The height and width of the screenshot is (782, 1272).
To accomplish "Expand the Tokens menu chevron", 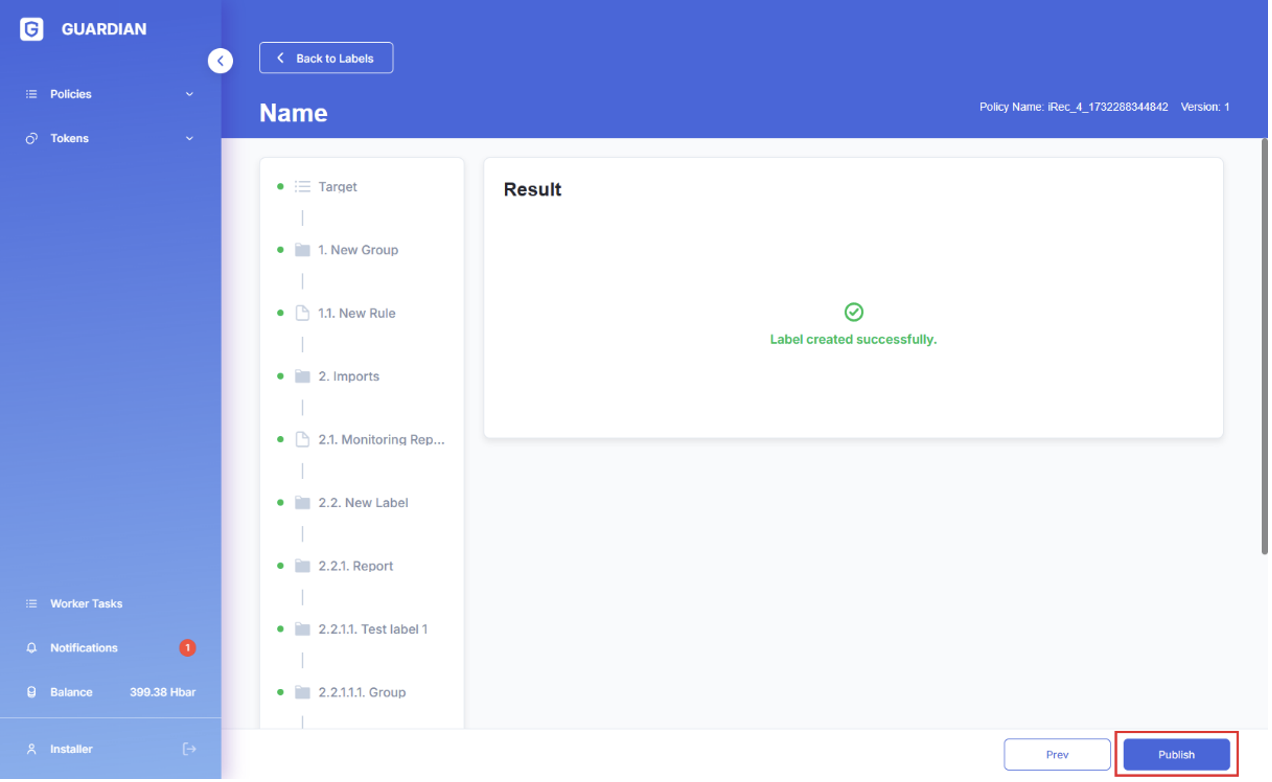I will tap(190, 139).
